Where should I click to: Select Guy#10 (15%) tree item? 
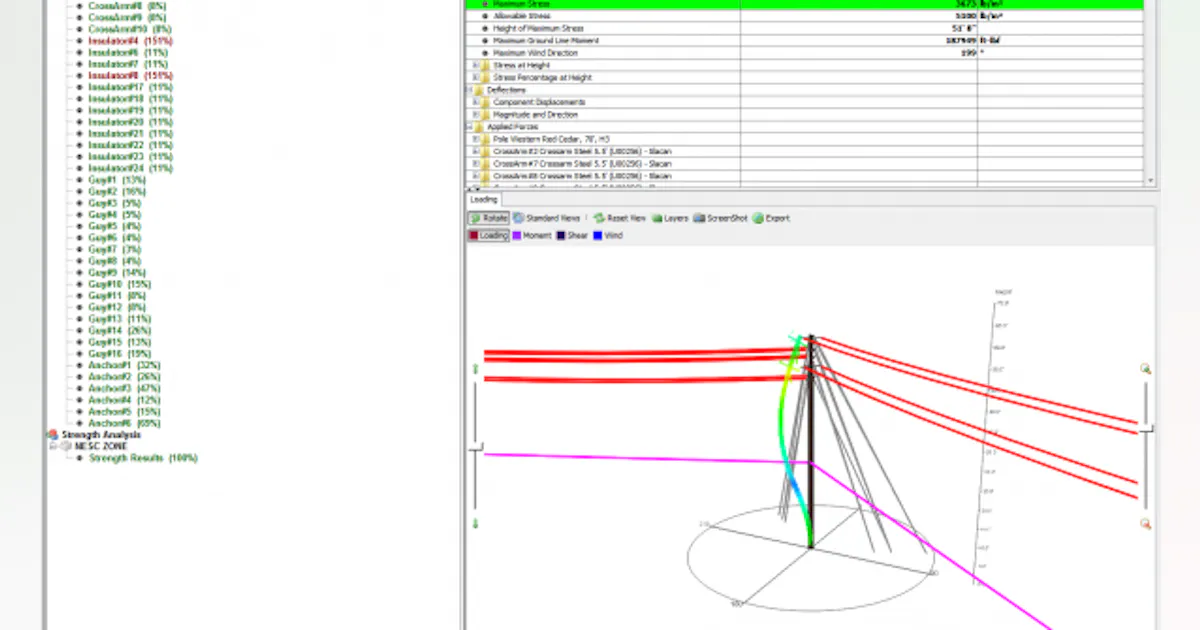tap(119, 284)
